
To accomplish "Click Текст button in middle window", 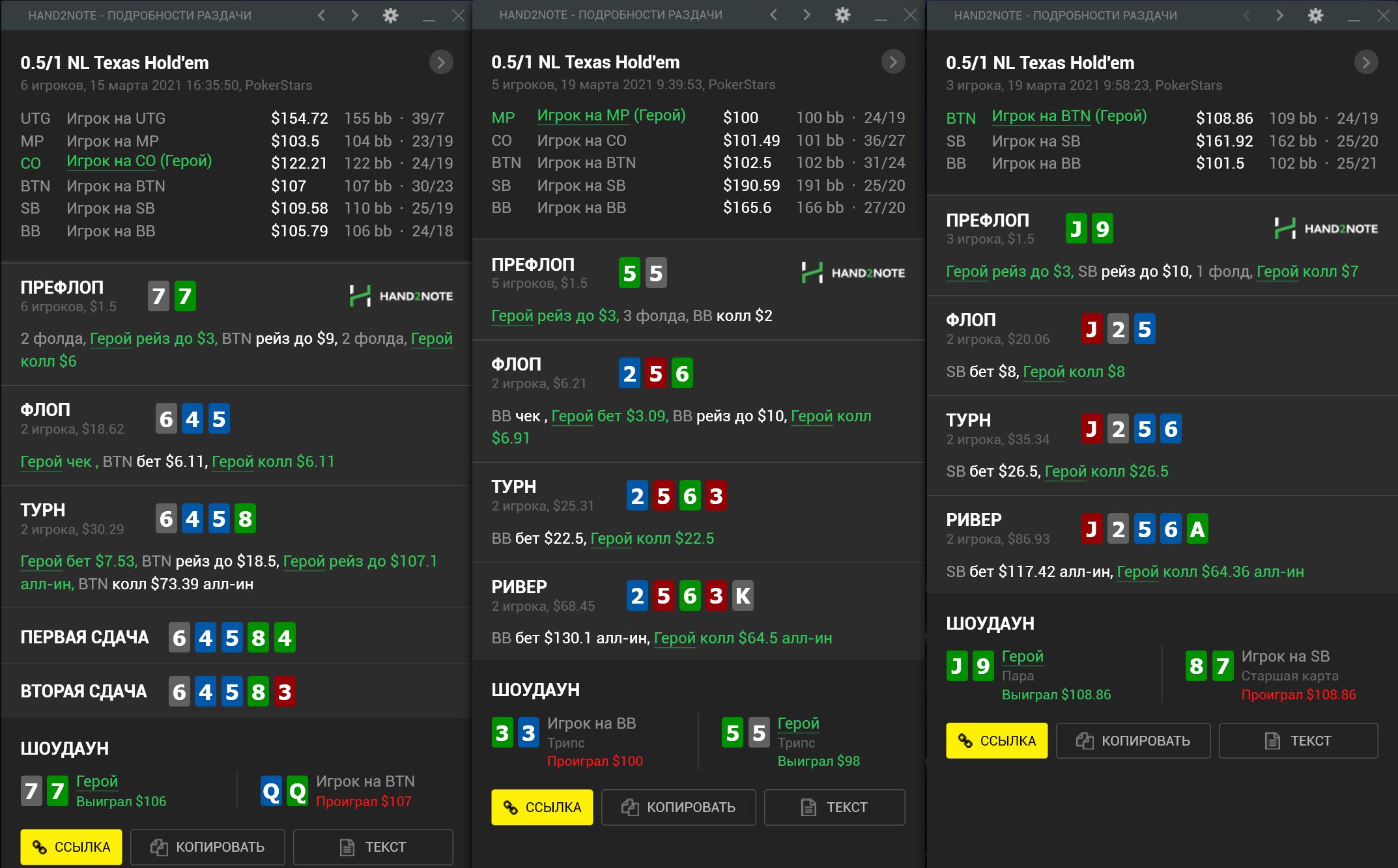I will [835, 807].
